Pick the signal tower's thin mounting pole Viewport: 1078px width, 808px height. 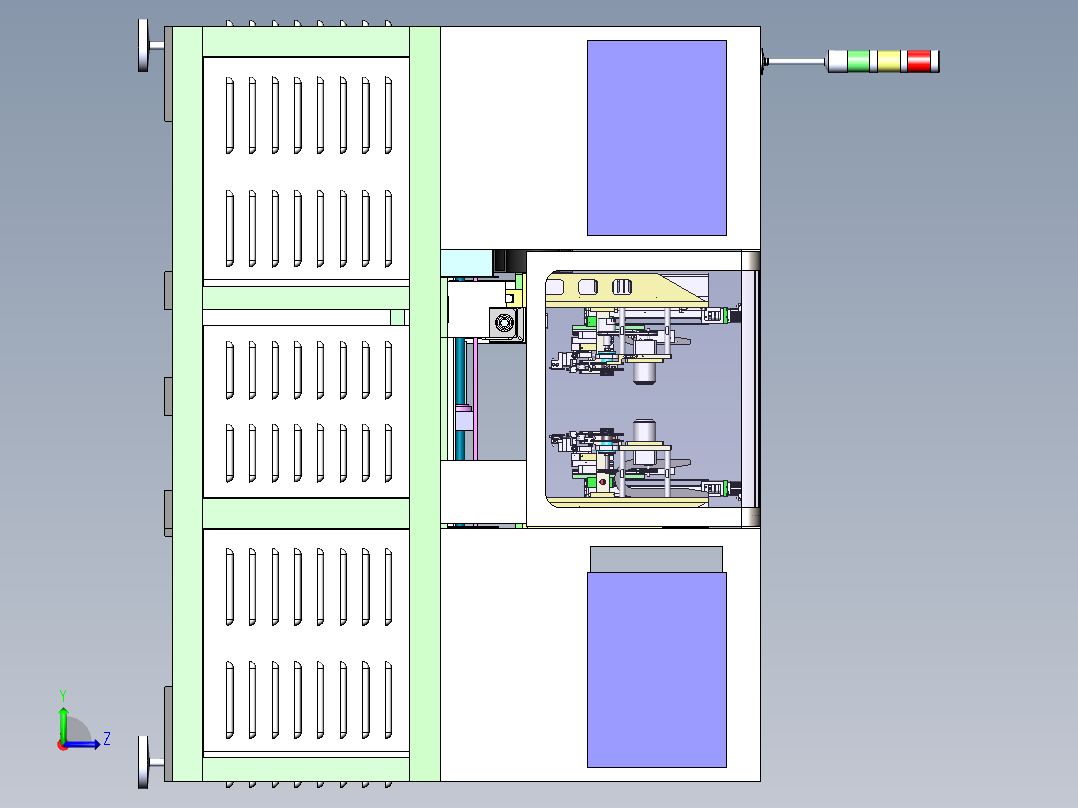(x=796, y=62)
